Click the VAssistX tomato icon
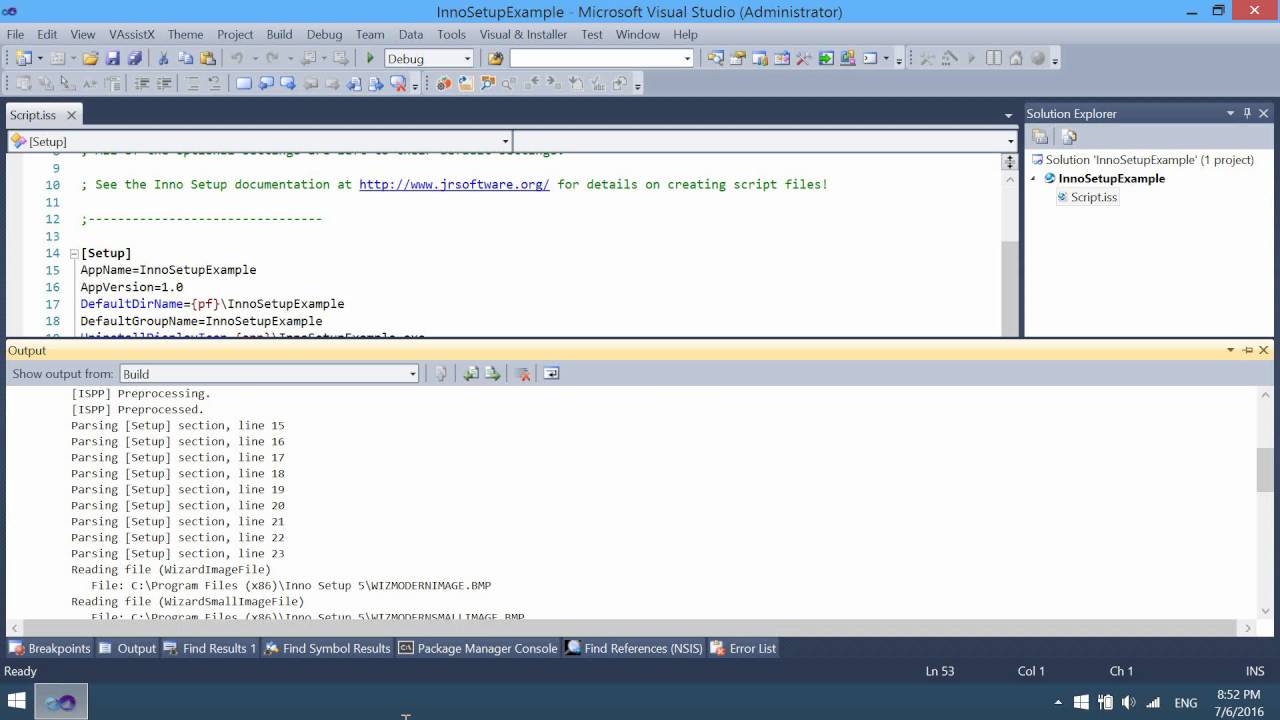Viewport: 1280px width, 720px height. (x=443, y=84)
